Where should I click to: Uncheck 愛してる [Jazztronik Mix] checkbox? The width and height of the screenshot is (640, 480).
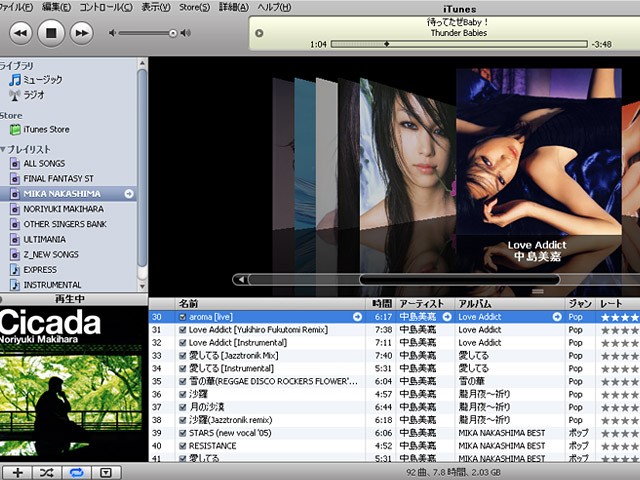click(182, 356)
